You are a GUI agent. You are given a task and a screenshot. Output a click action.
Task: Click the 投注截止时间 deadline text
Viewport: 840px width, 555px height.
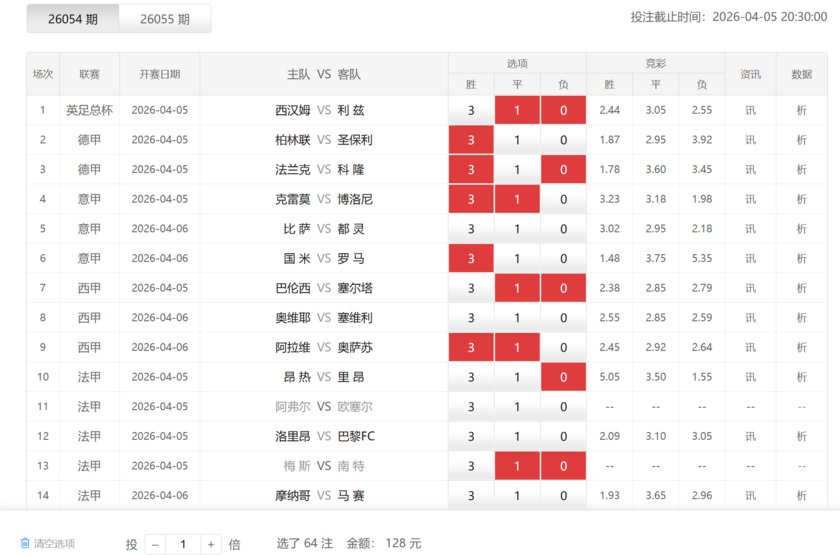[x=729, y=17]
